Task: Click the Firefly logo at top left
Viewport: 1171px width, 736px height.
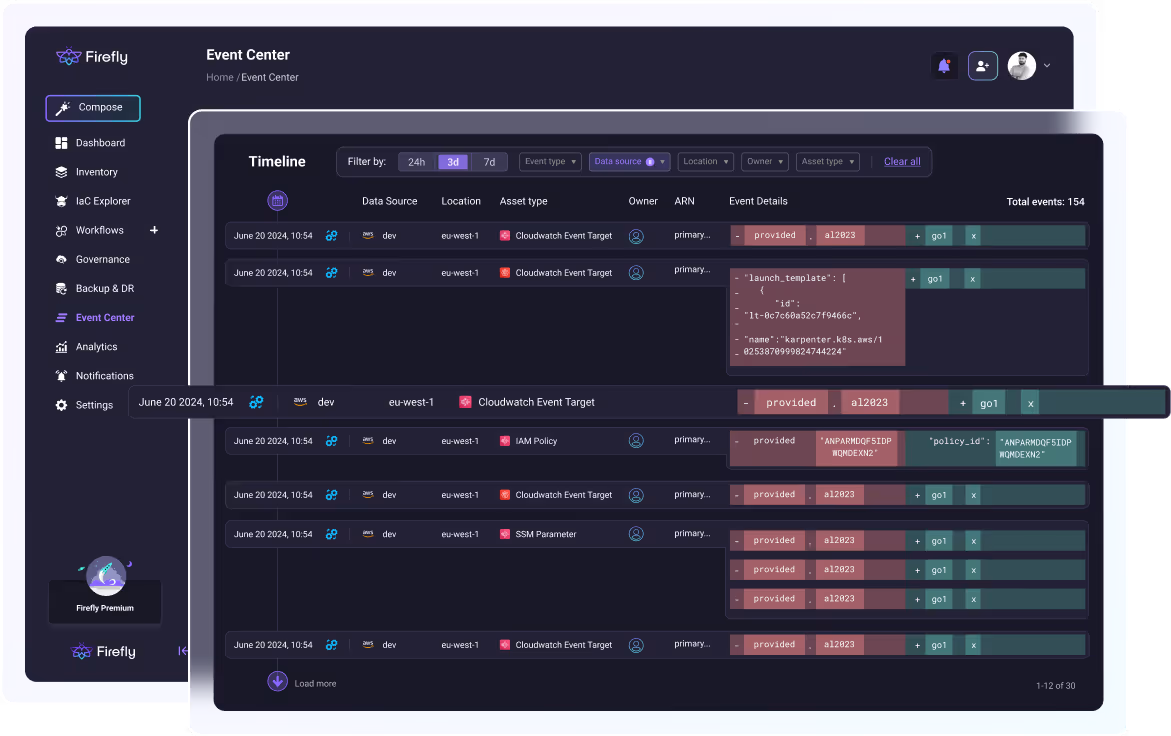Action: 92,57
